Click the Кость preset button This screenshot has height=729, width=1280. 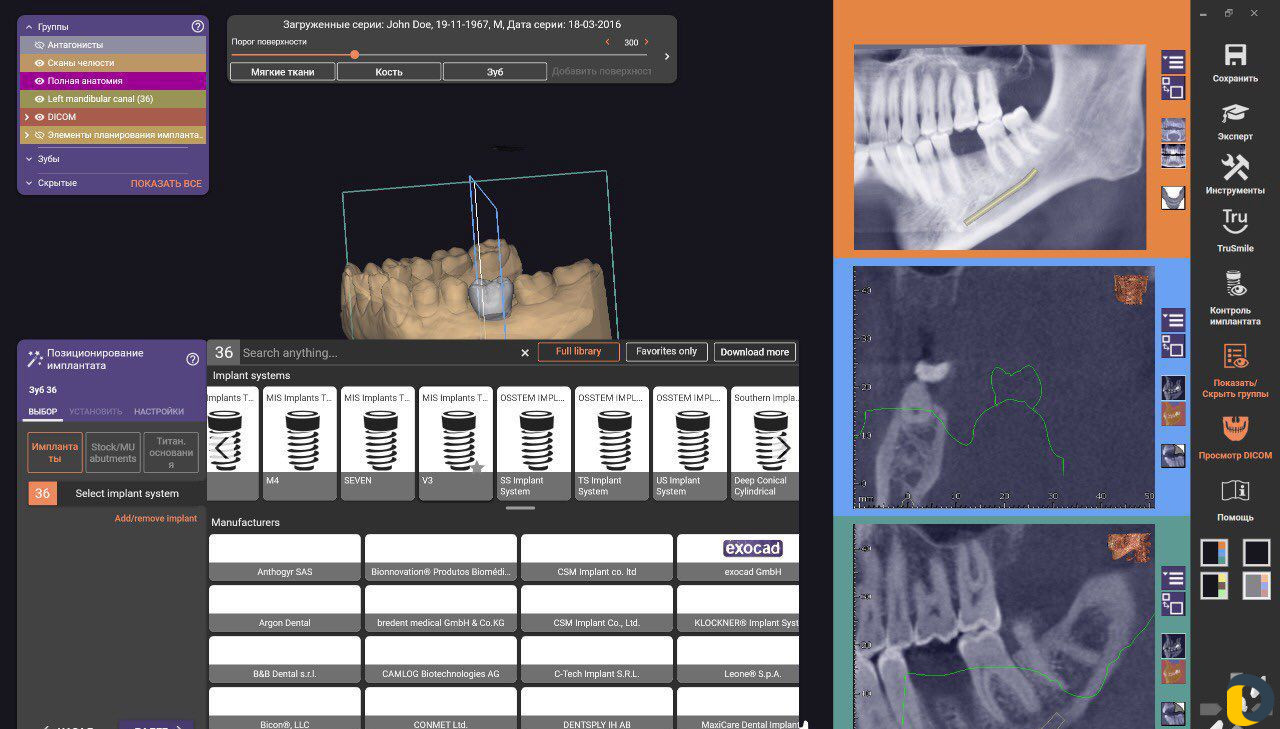coord(389,72)
